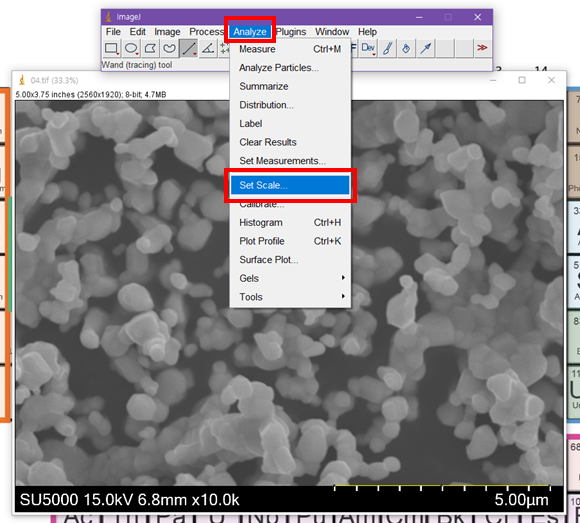Open the Process menu
The width and height of the screenshot is (580, 523).
click(x=206, y=32)
